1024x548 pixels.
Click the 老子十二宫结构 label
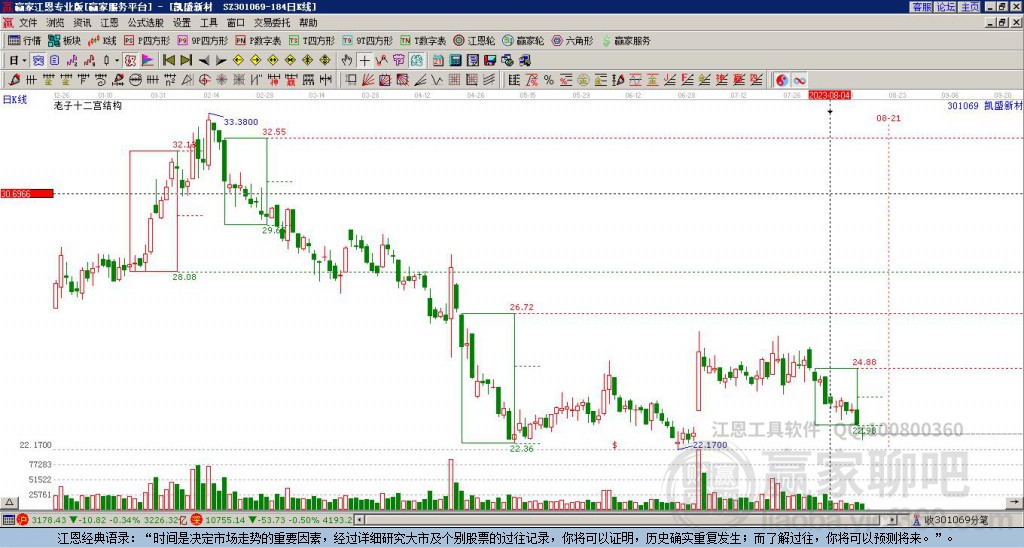pyautogui.click(x=88, y=105)
